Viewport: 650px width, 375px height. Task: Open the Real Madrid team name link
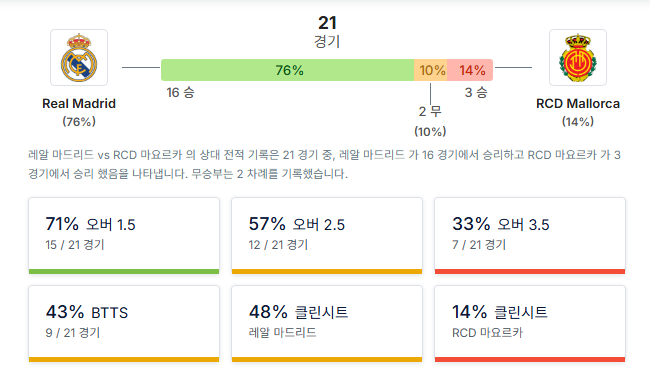(79, 104)
